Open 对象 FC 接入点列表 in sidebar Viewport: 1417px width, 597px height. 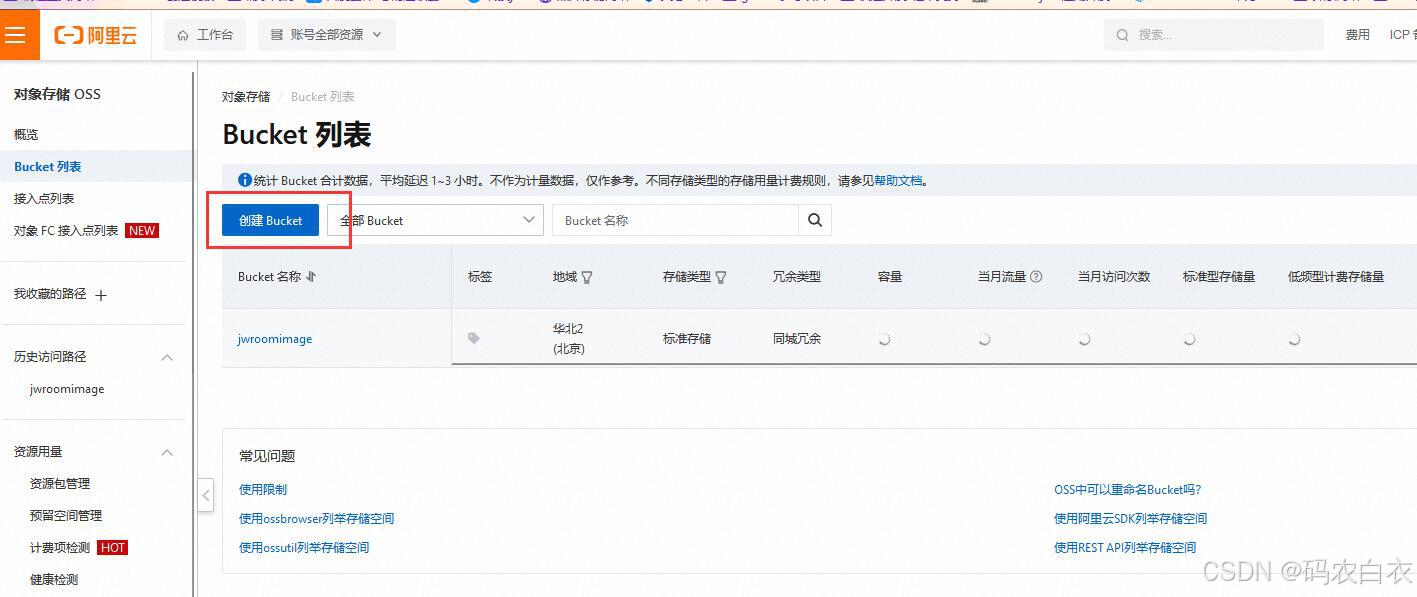[66, 230]
